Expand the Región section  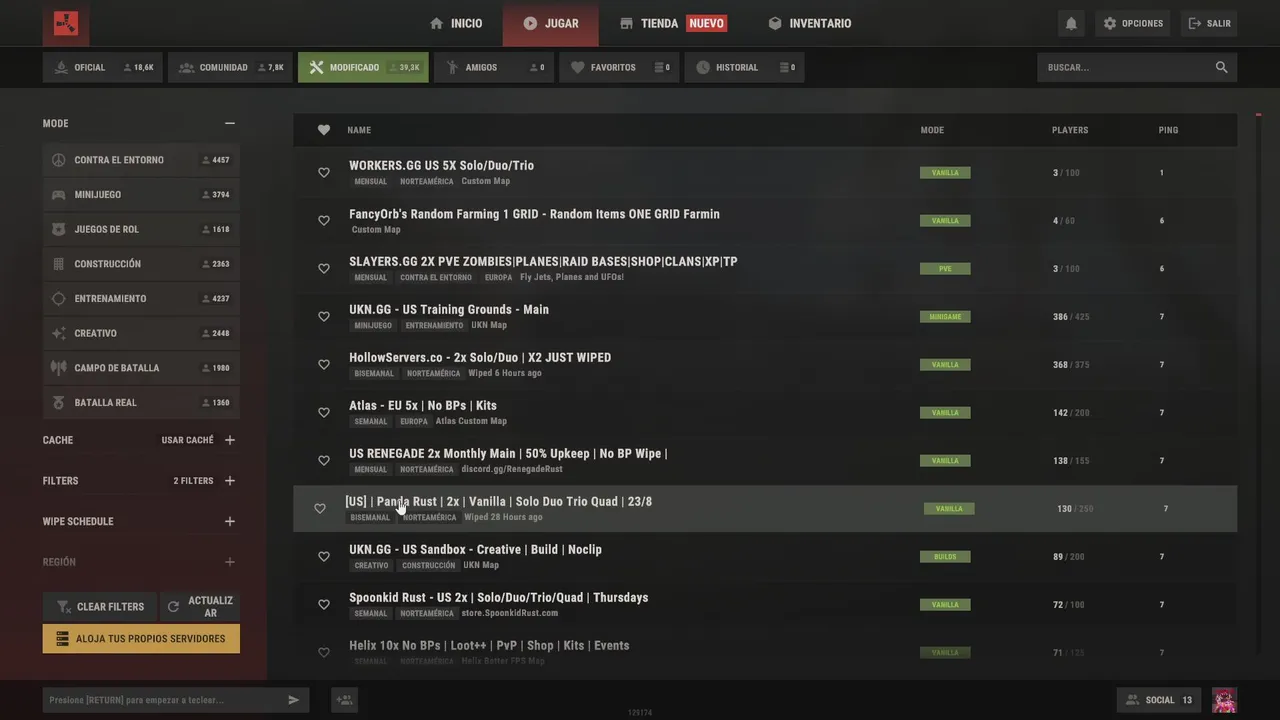coord(230,562)
